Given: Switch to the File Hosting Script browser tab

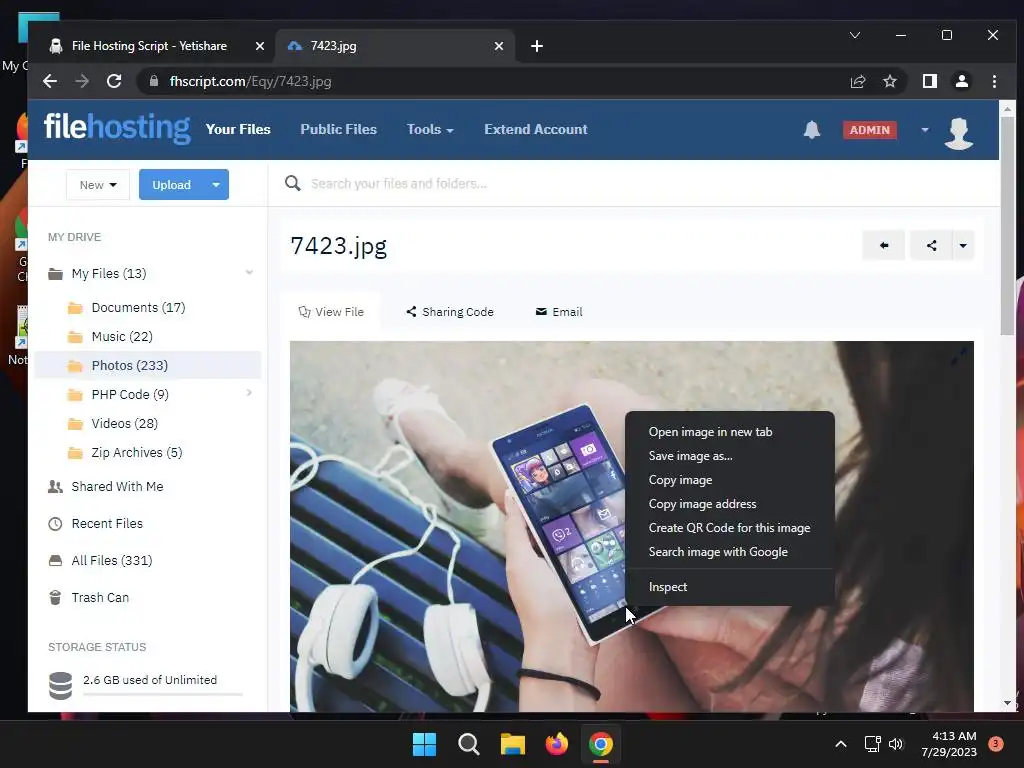Looking at the screenshot, I should [149, 46].
